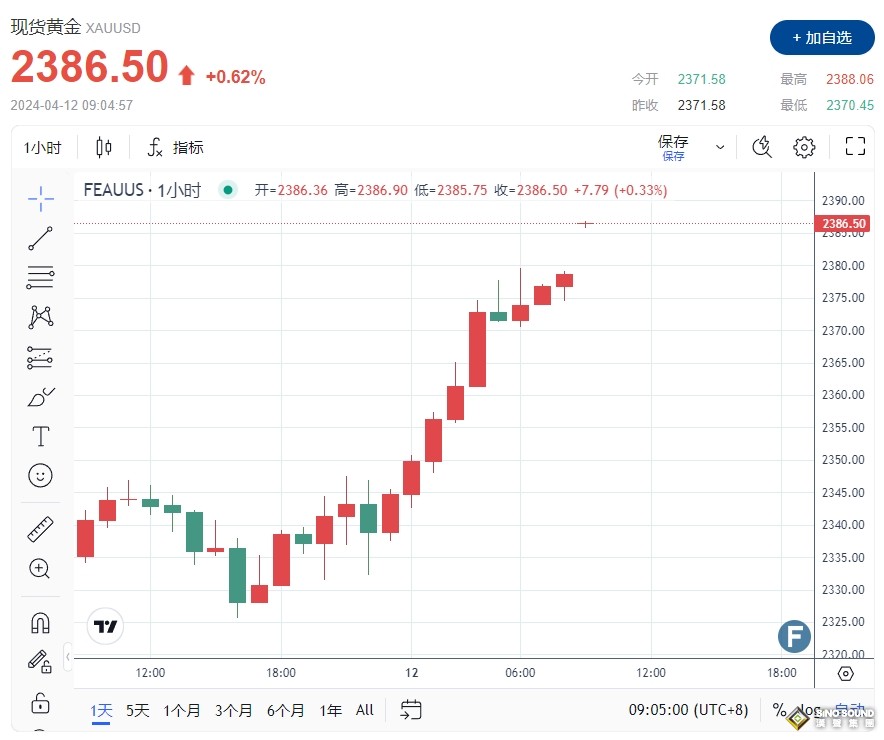Expand the 保存 save options chevron

click(x=720, y=147)
